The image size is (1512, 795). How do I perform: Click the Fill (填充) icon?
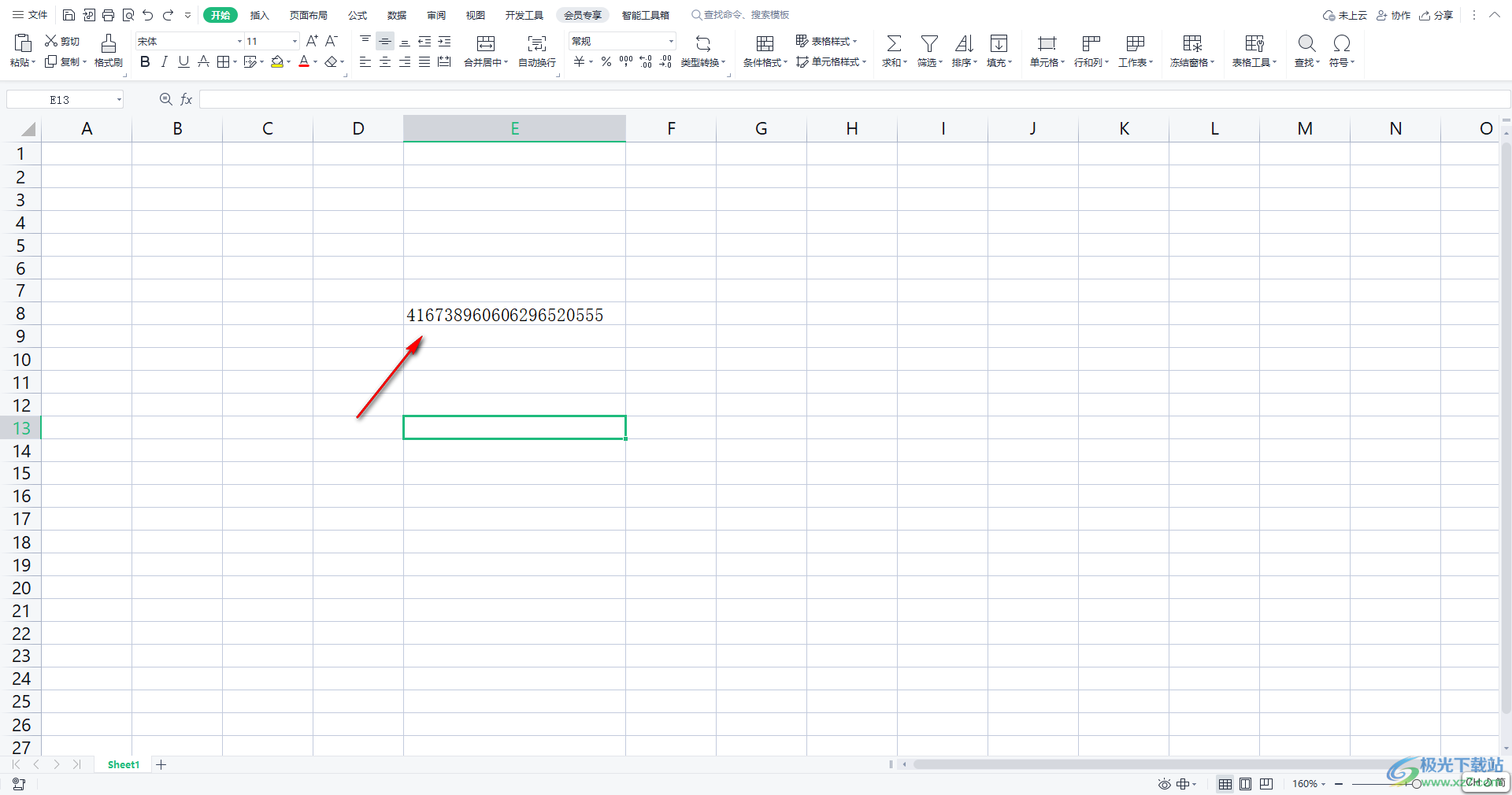click(999, 43)
